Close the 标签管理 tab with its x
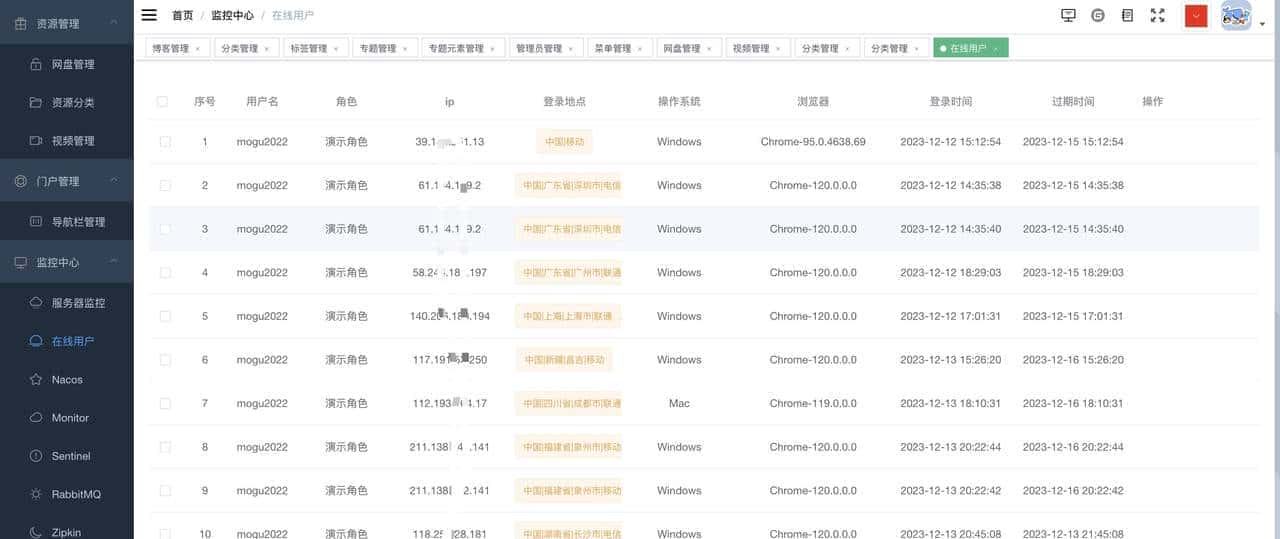Image resolution: width=1280 pixels, height=539 pixels. (335, 48)
